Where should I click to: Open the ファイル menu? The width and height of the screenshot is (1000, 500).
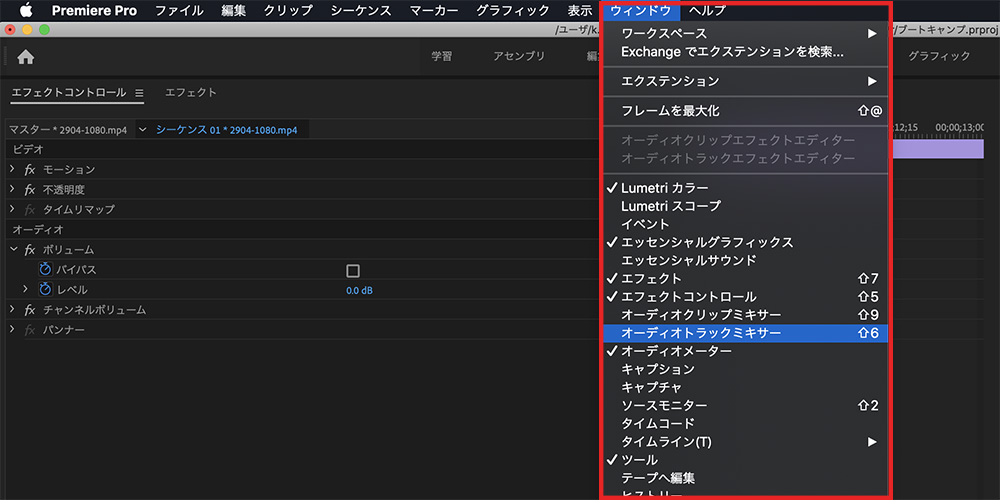click(x=179, y=10)
